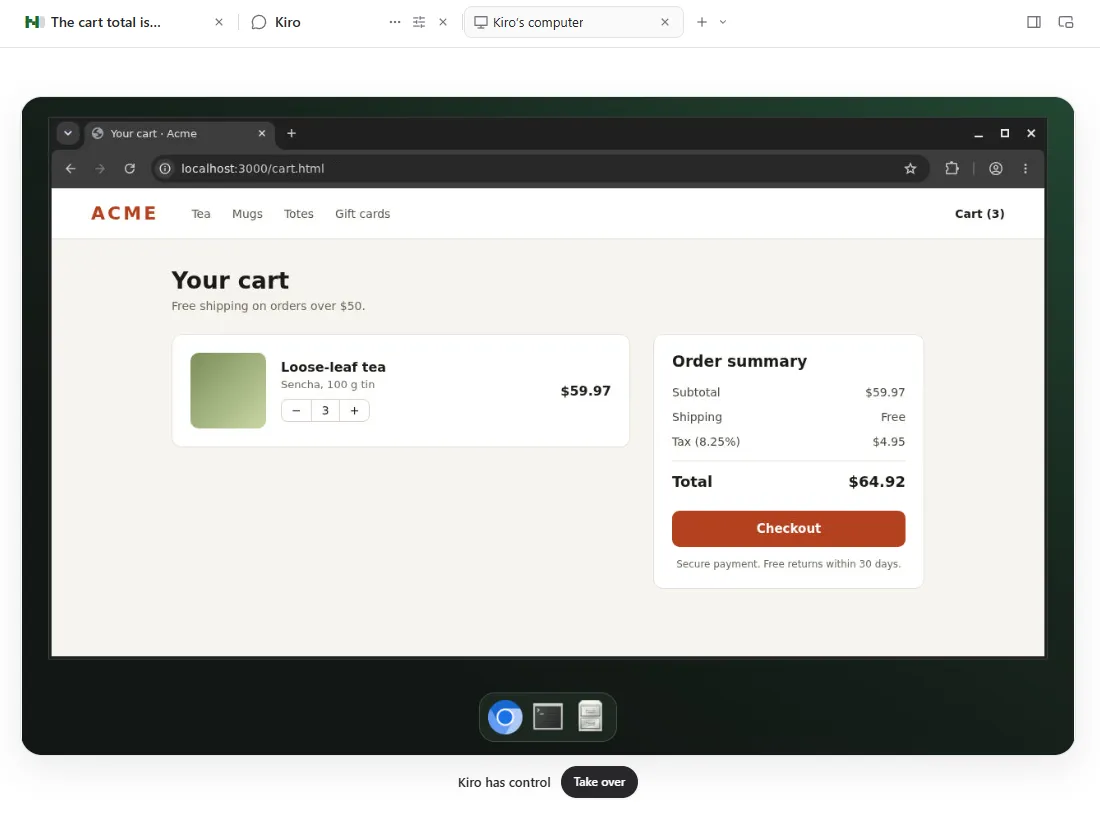Viewport: 1100px width, 814px height.
Task: Go back in browser history
Action: click(71, 168)
